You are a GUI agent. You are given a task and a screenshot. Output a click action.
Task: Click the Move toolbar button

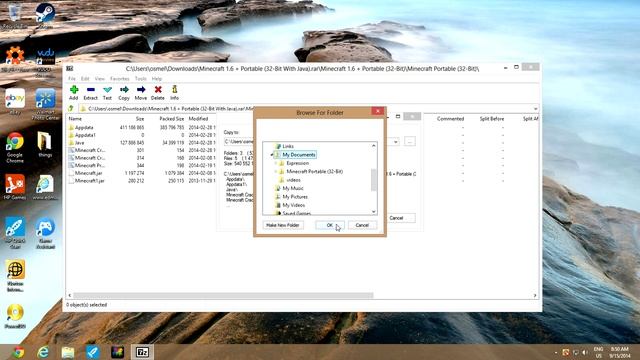141,93
